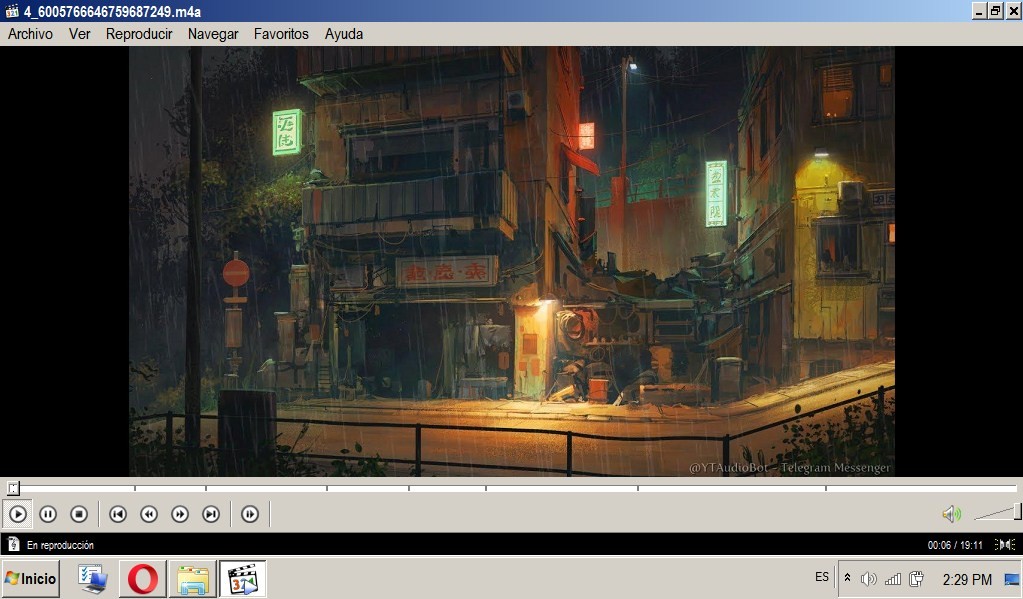Click the ES language indicator

tap(822, 577)
